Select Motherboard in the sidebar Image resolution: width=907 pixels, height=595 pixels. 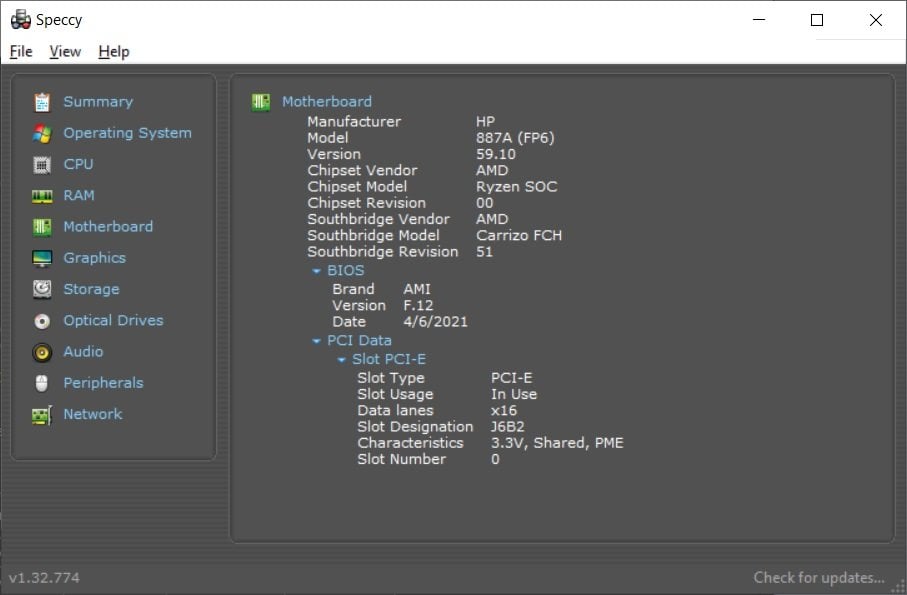click(108, 227)
